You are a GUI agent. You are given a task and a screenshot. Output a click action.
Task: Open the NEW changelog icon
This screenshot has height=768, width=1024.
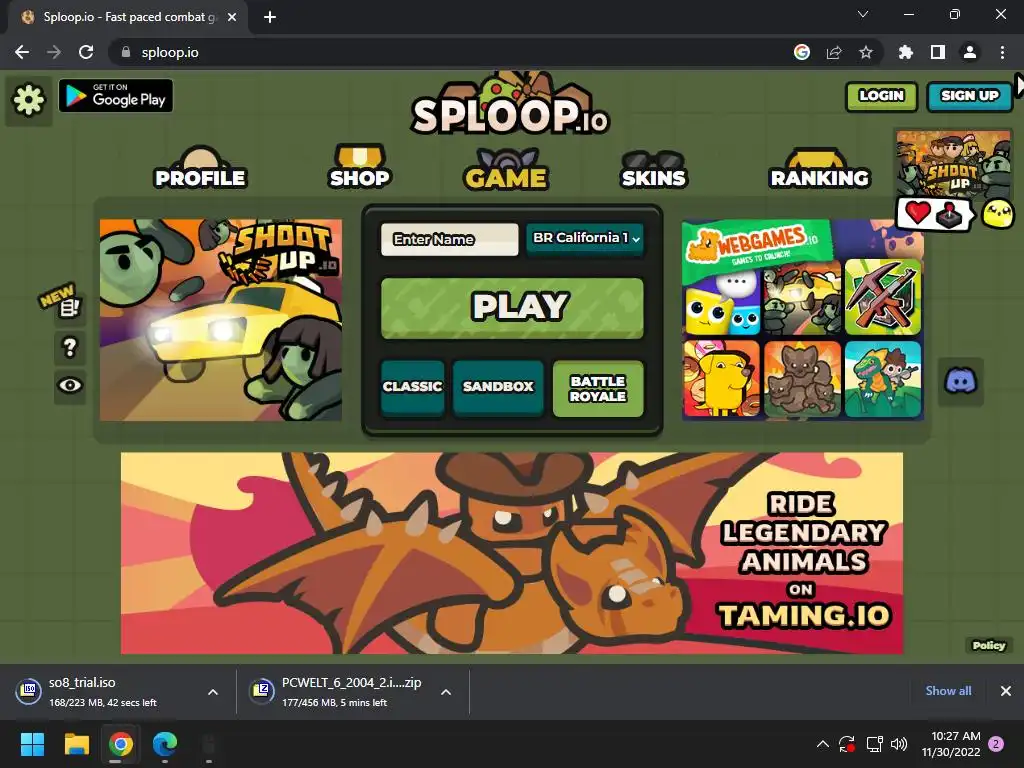pyautogui.click(x=69, y=308)
